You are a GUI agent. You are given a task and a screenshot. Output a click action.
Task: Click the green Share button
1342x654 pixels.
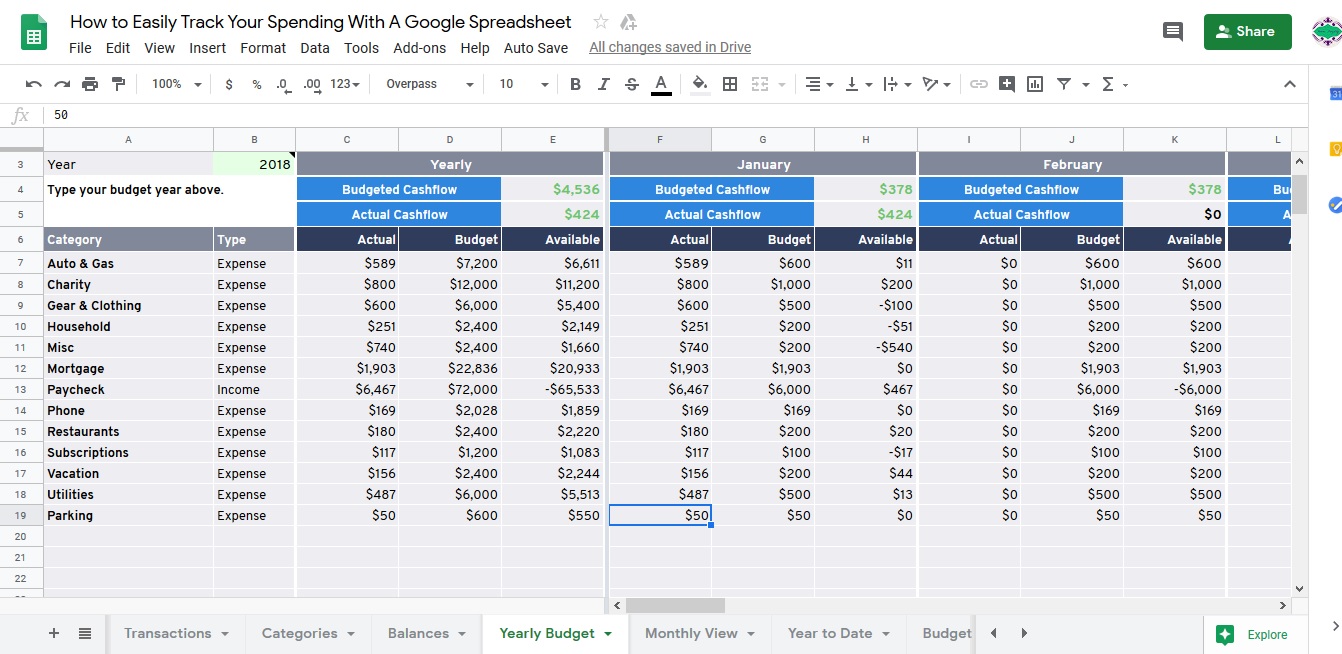coord(1247,31)
